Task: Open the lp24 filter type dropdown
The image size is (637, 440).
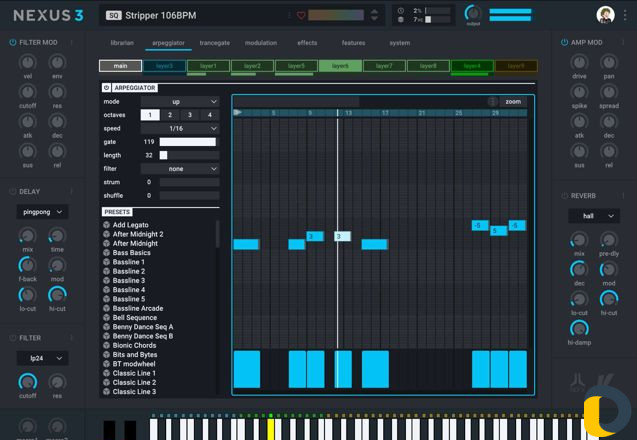Action: tap(42, 358)
